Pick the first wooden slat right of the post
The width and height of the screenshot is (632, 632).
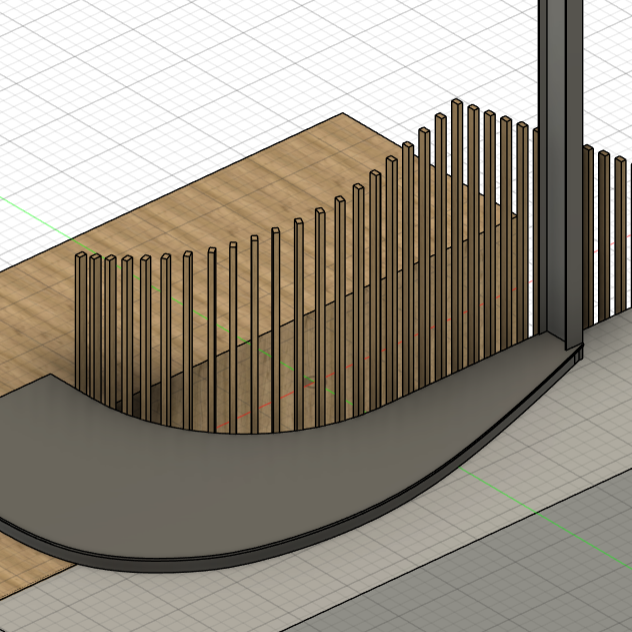[589, 230]
